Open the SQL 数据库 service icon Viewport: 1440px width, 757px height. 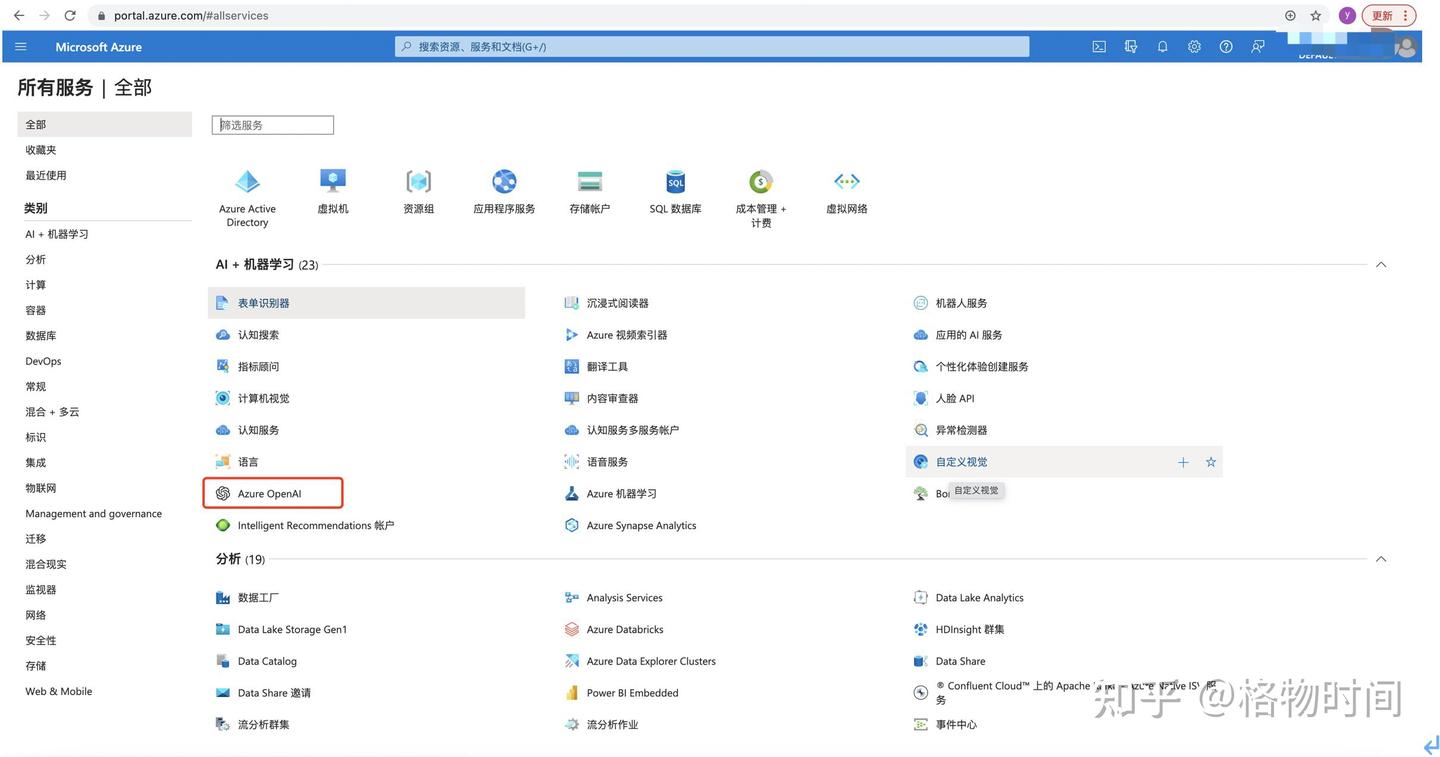(675, 182)
